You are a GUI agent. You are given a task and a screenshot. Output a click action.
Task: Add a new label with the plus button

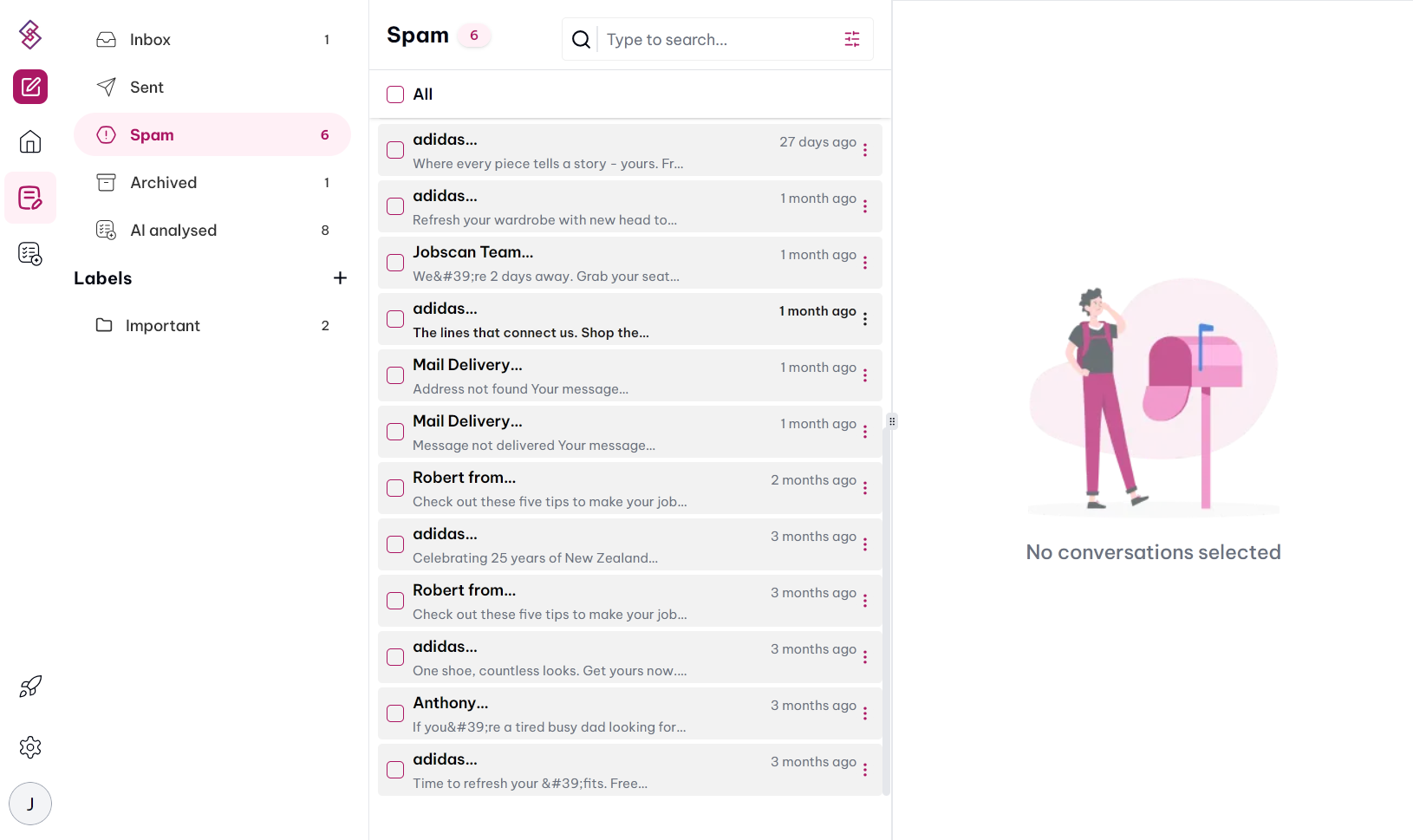[340, 277]
